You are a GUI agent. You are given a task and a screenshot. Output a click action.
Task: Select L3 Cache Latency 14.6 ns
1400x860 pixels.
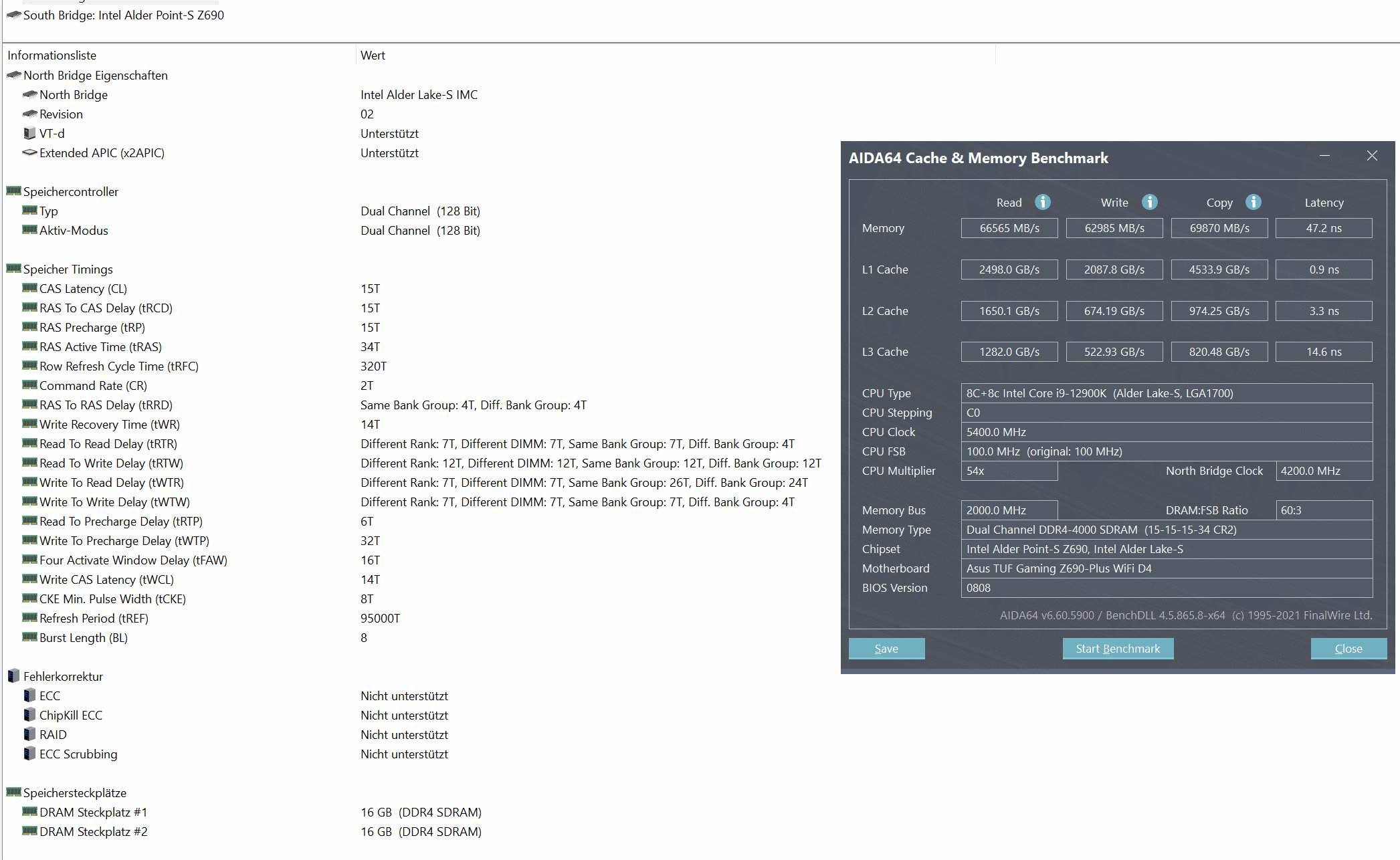(1324, 352)
